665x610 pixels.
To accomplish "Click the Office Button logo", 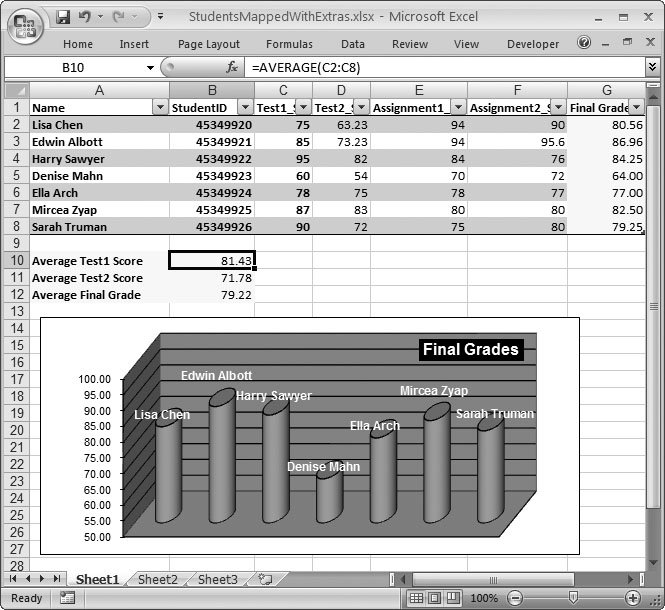I will tap(25, 26).
